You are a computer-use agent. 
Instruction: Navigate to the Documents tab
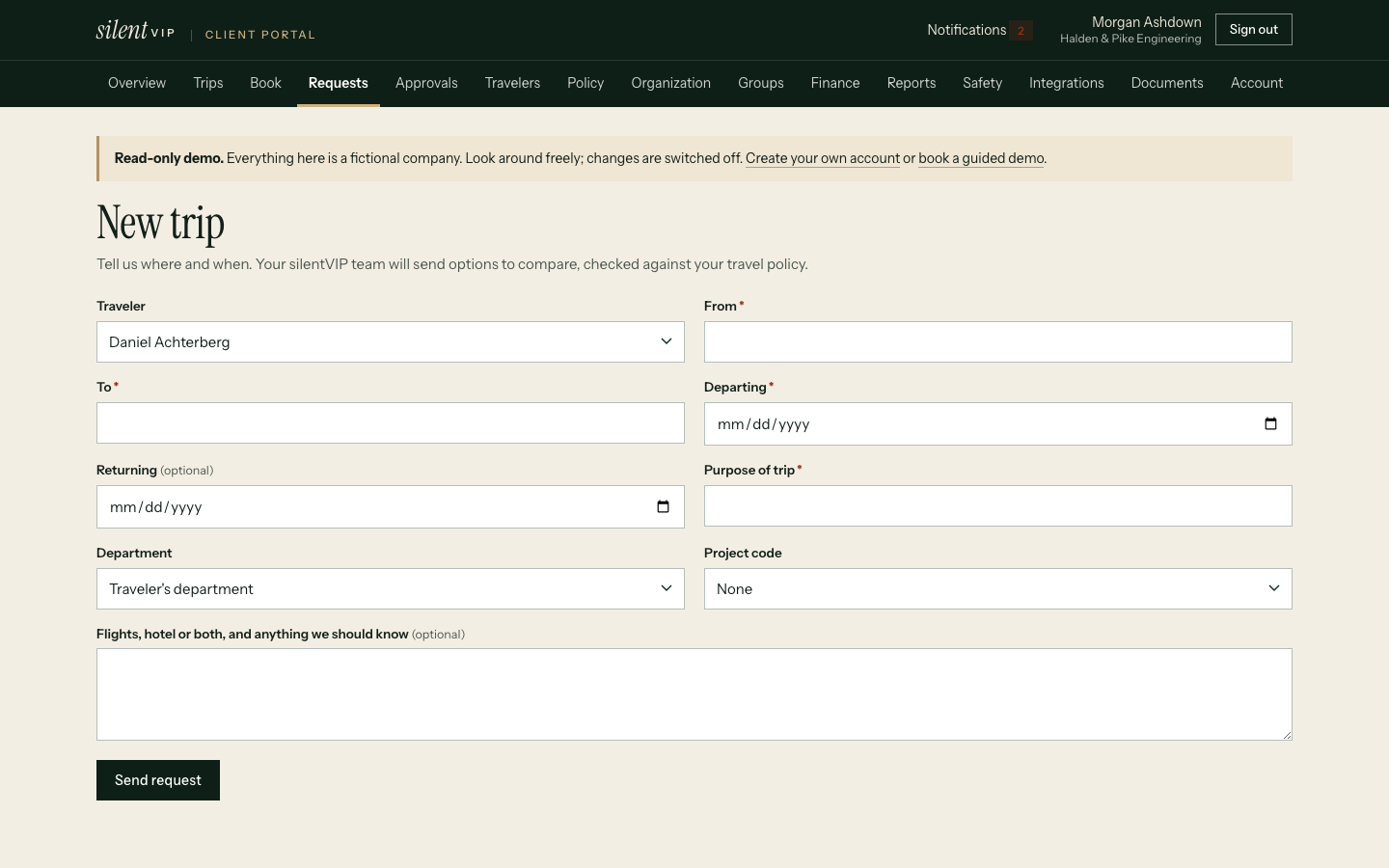[x=1167, y=83]
